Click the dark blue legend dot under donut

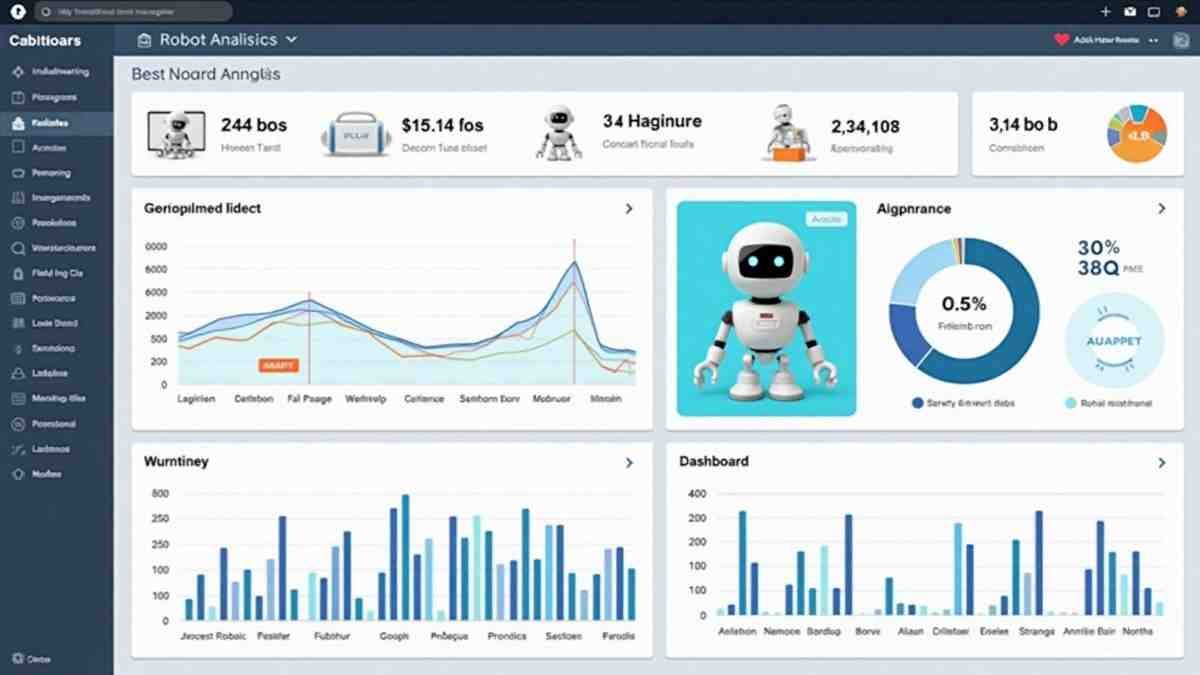pos(917,403)
